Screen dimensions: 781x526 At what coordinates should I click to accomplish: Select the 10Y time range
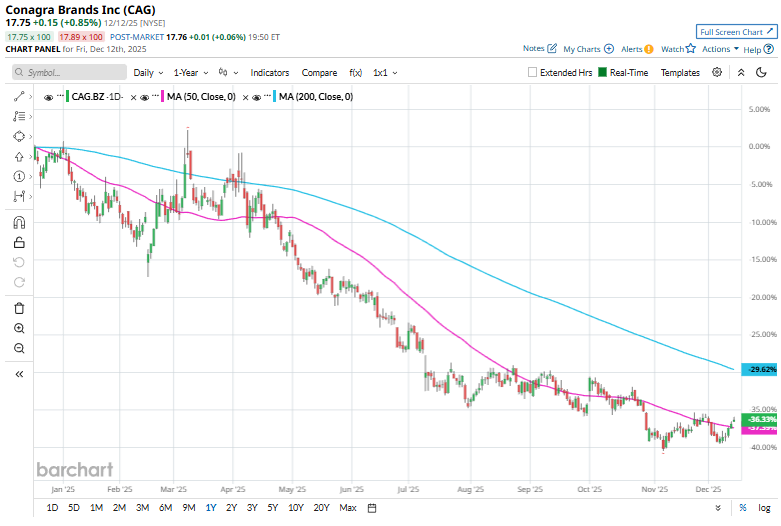tap(296, 508)
